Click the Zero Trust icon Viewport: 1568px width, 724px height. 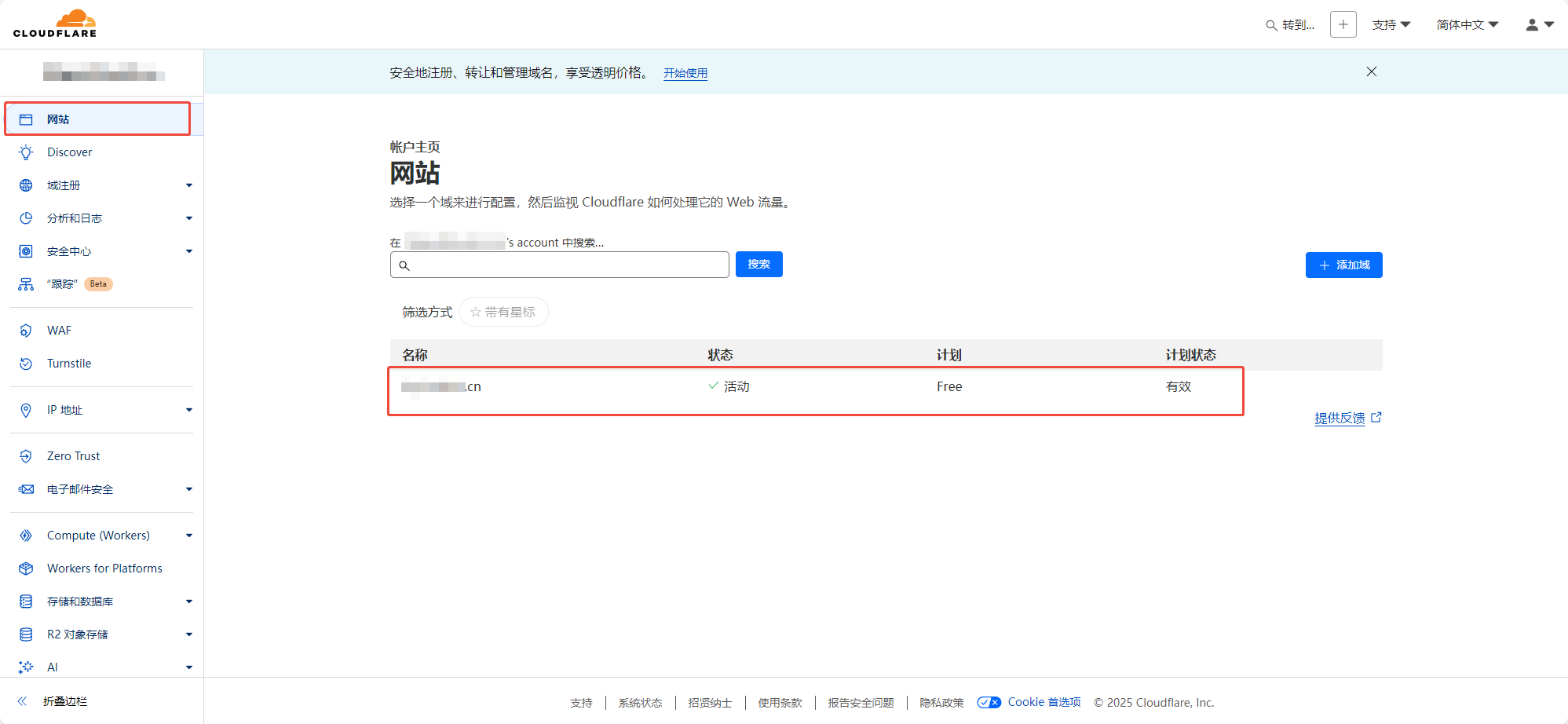coord(26,456)
